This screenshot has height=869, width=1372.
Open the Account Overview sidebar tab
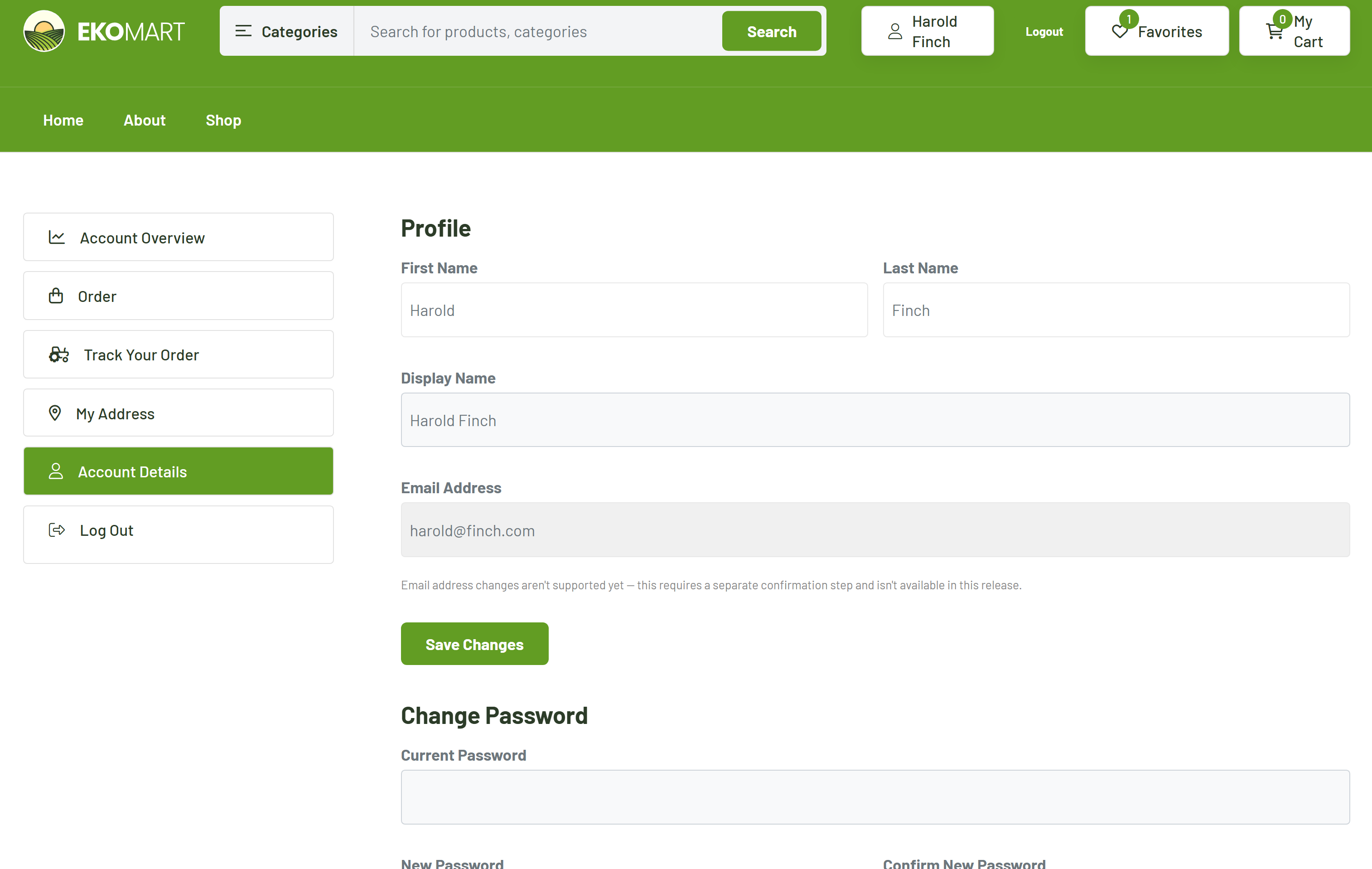coord(179,237)
